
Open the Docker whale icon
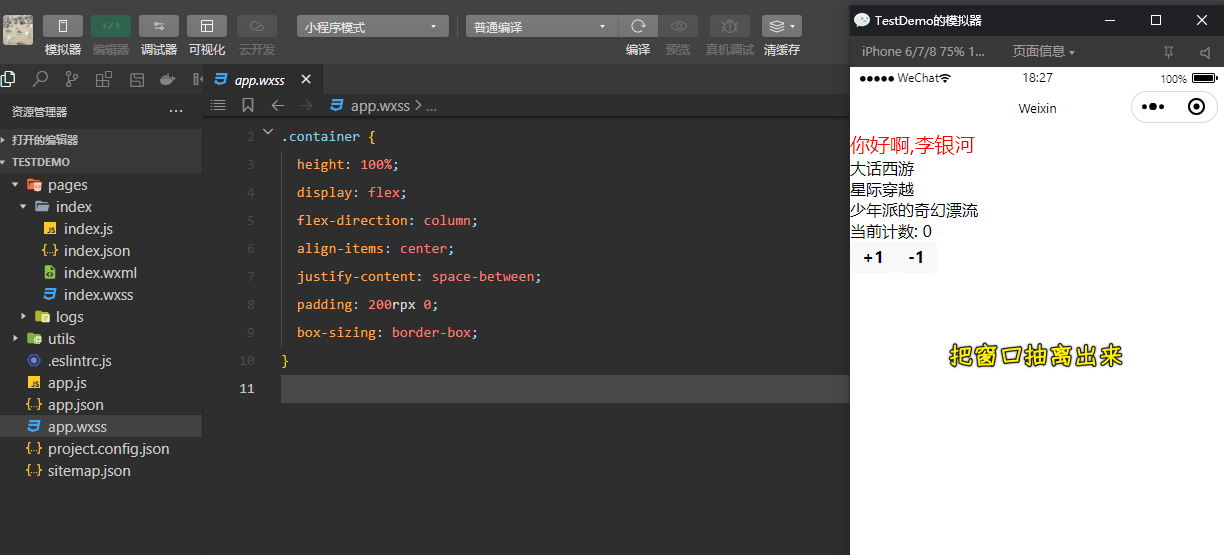[x=168, y=79]
